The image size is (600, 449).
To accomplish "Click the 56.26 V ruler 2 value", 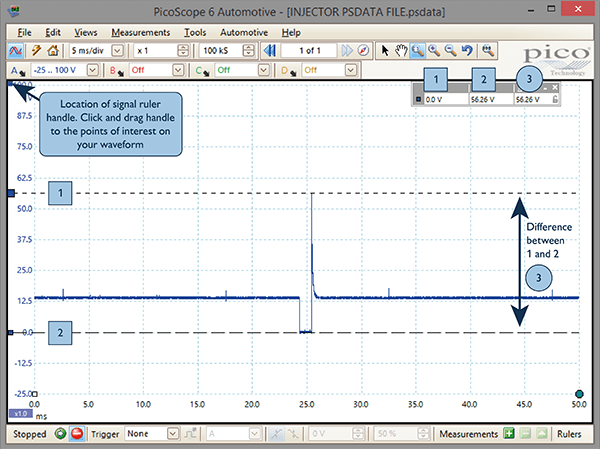I will (x=483, y=100).
